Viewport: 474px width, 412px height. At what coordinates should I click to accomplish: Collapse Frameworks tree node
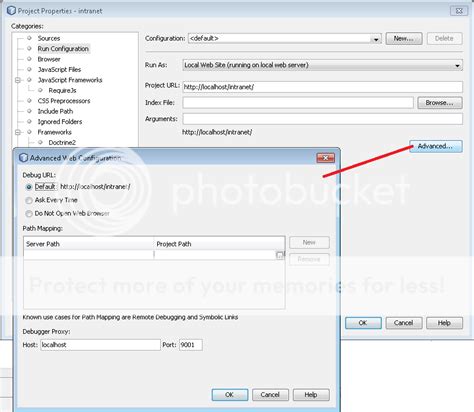tap(18, 132)
